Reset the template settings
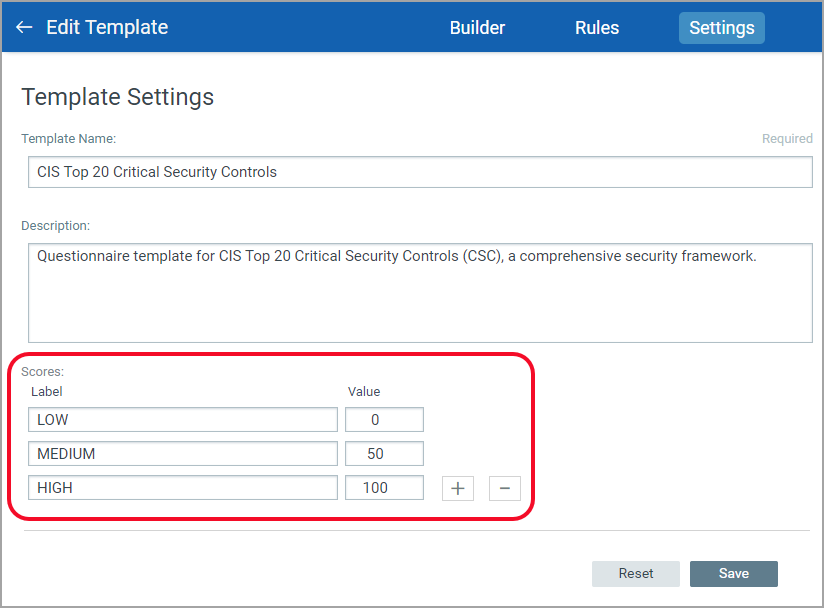The width and height of the screenshot is (824, 608). 636,573
